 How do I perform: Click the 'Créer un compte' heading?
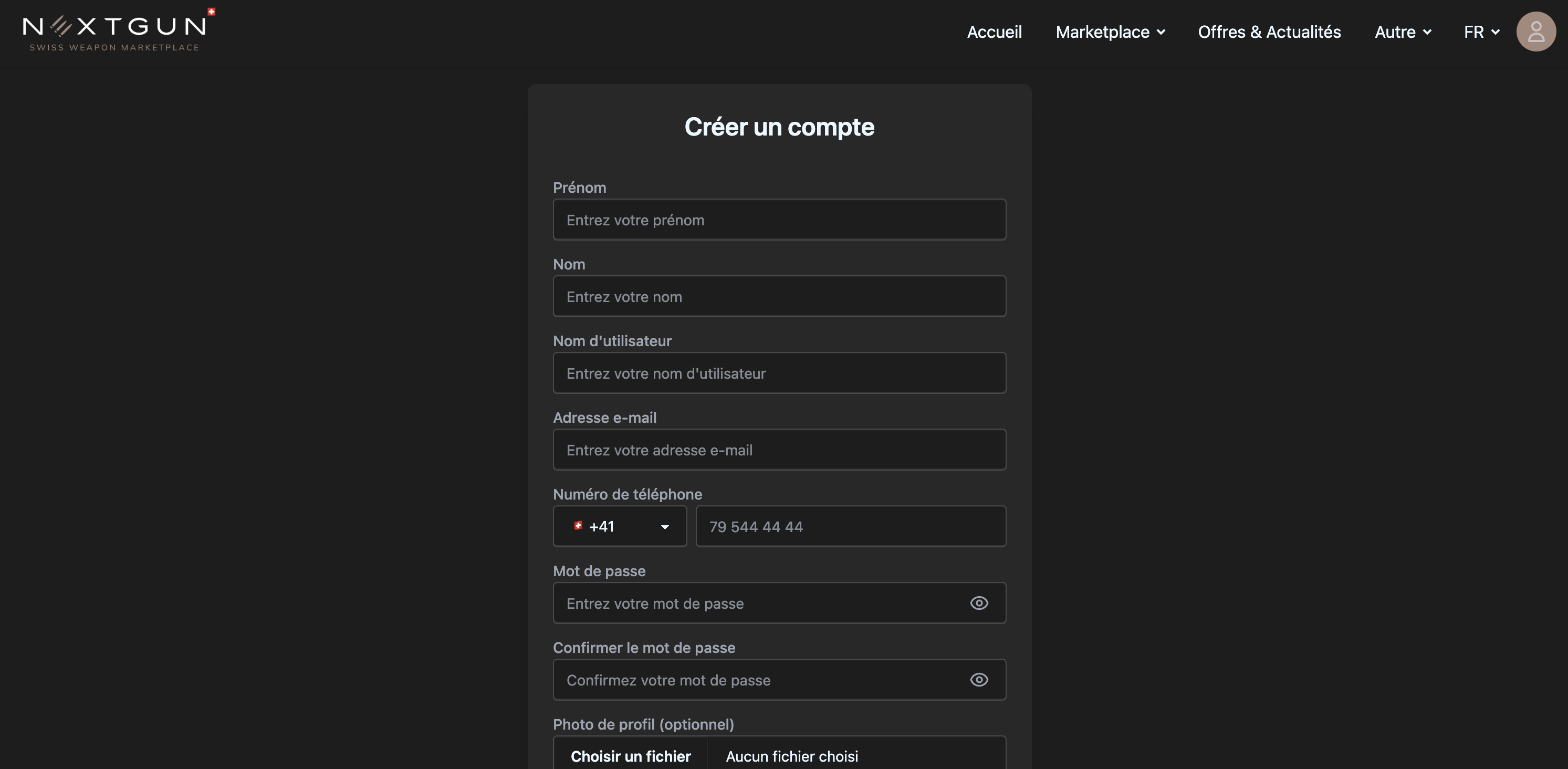(x=779, y=127)
